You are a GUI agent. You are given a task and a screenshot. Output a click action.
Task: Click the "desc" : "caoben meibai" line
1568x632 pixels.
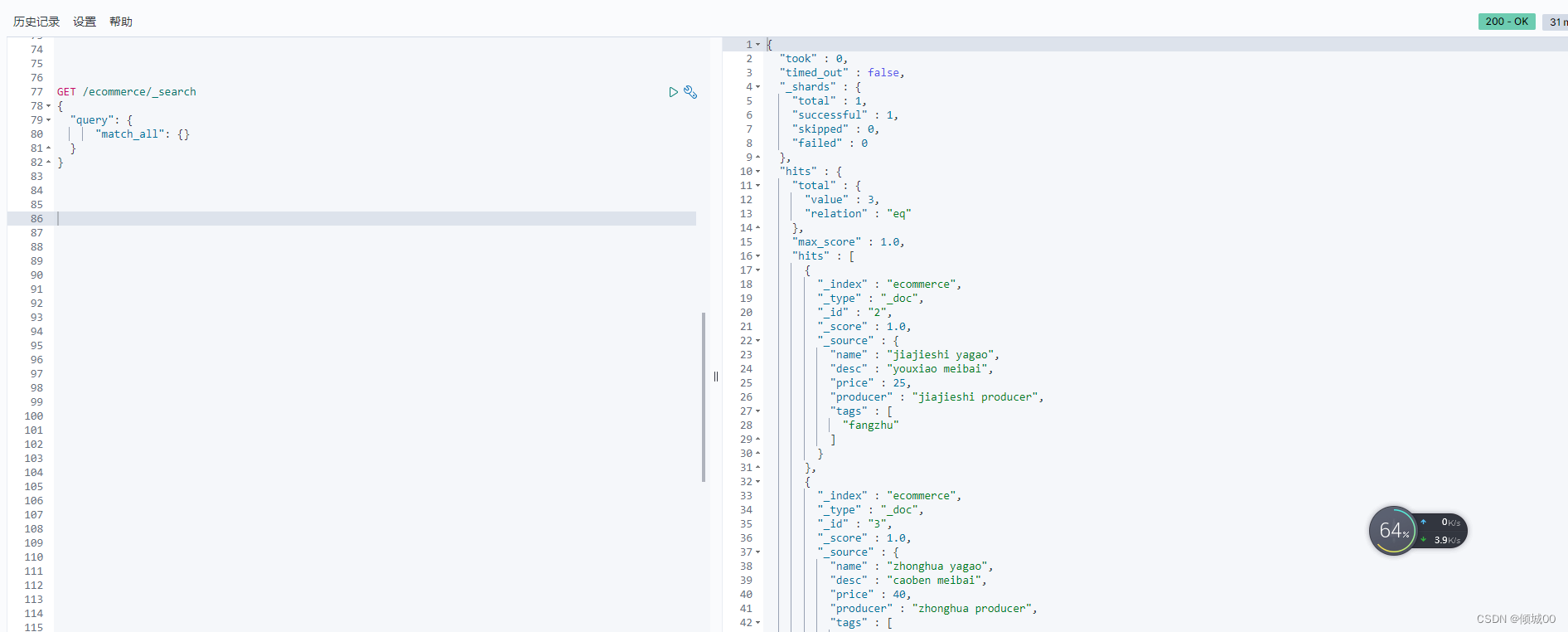tap(908, 581)
